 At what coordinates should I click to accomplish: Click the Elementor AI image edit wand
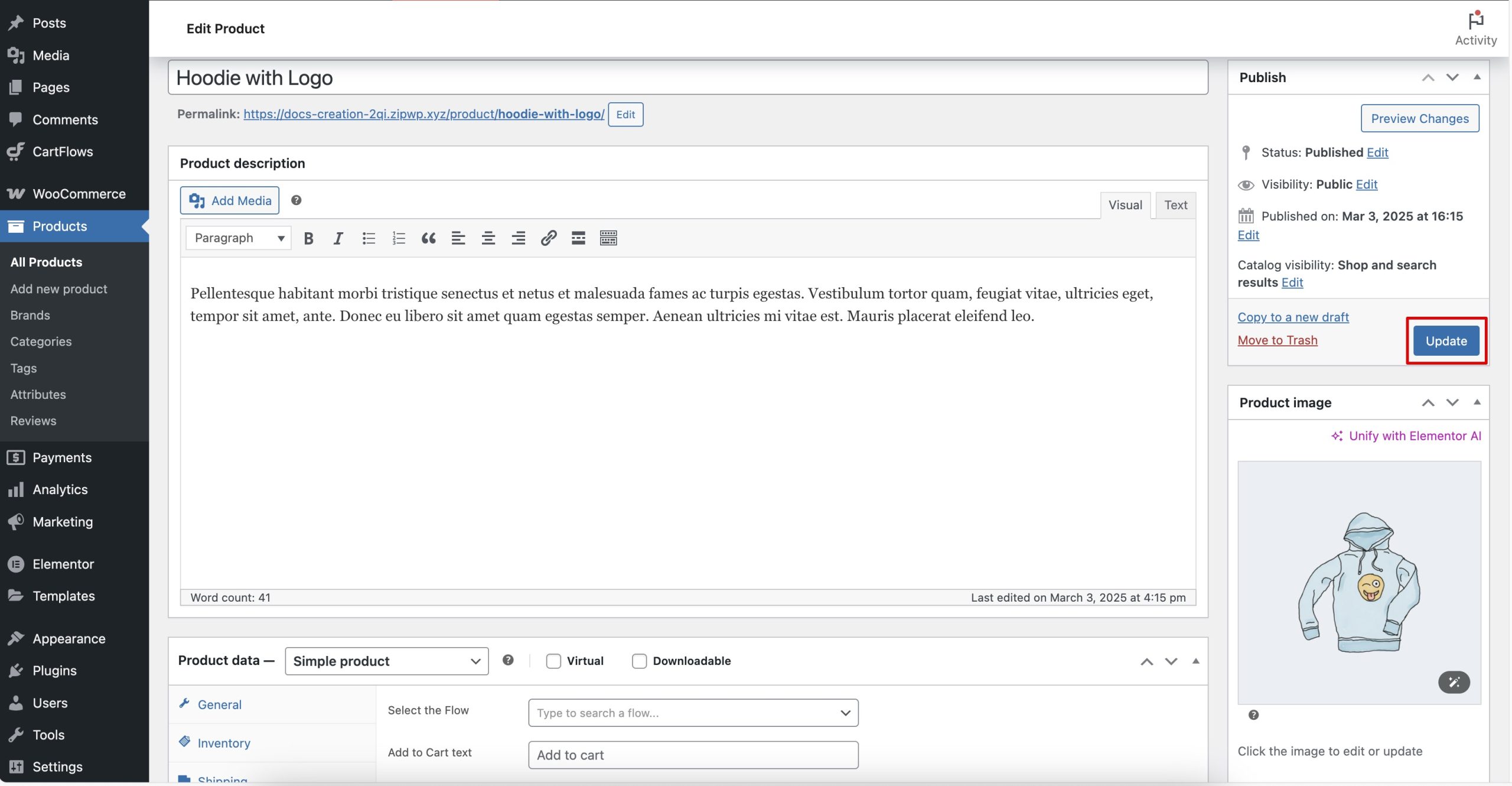pos(1454,682)
